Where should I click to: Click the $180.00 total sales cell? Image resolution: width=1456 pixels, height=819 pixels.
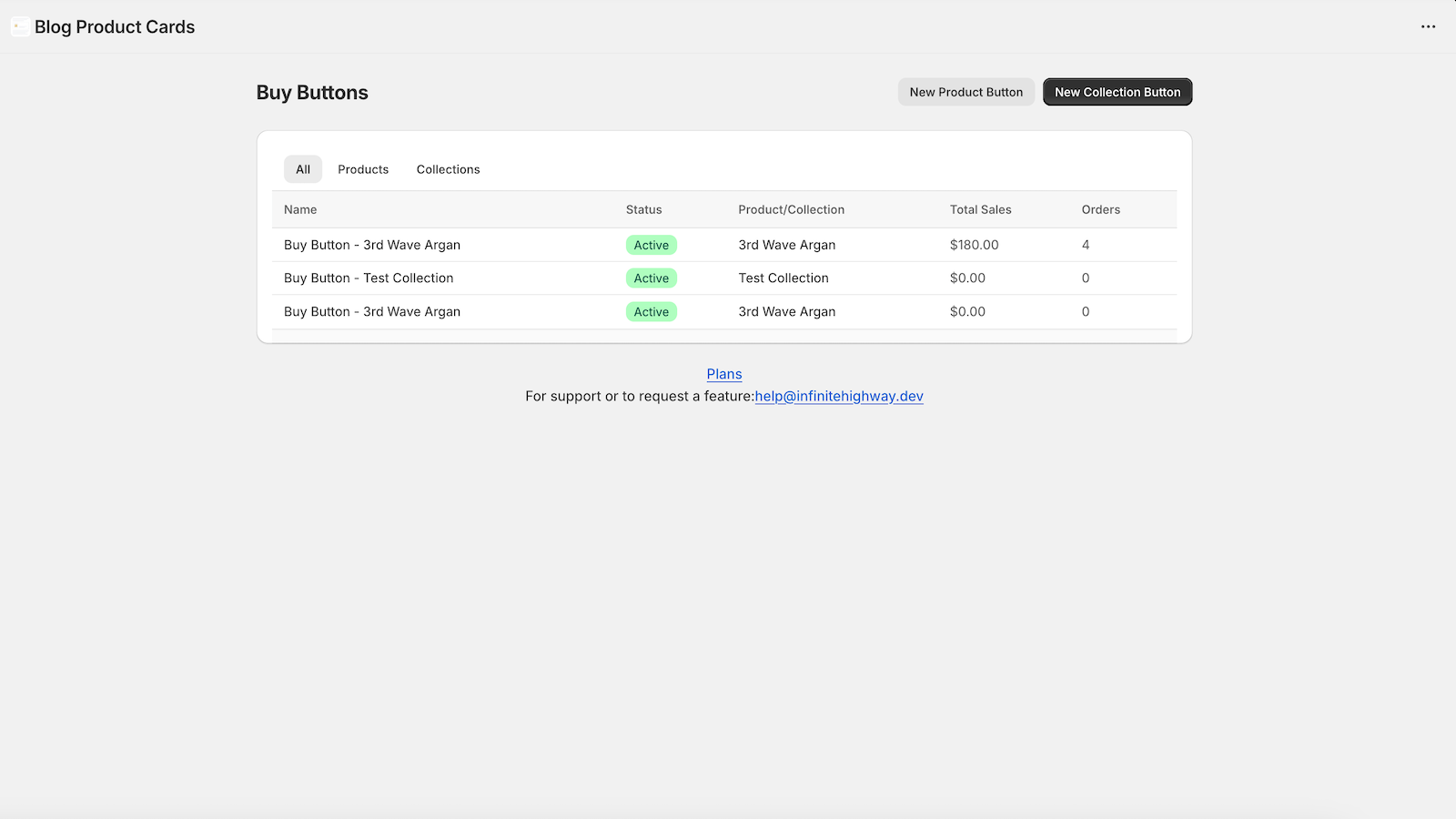[974, 245]
